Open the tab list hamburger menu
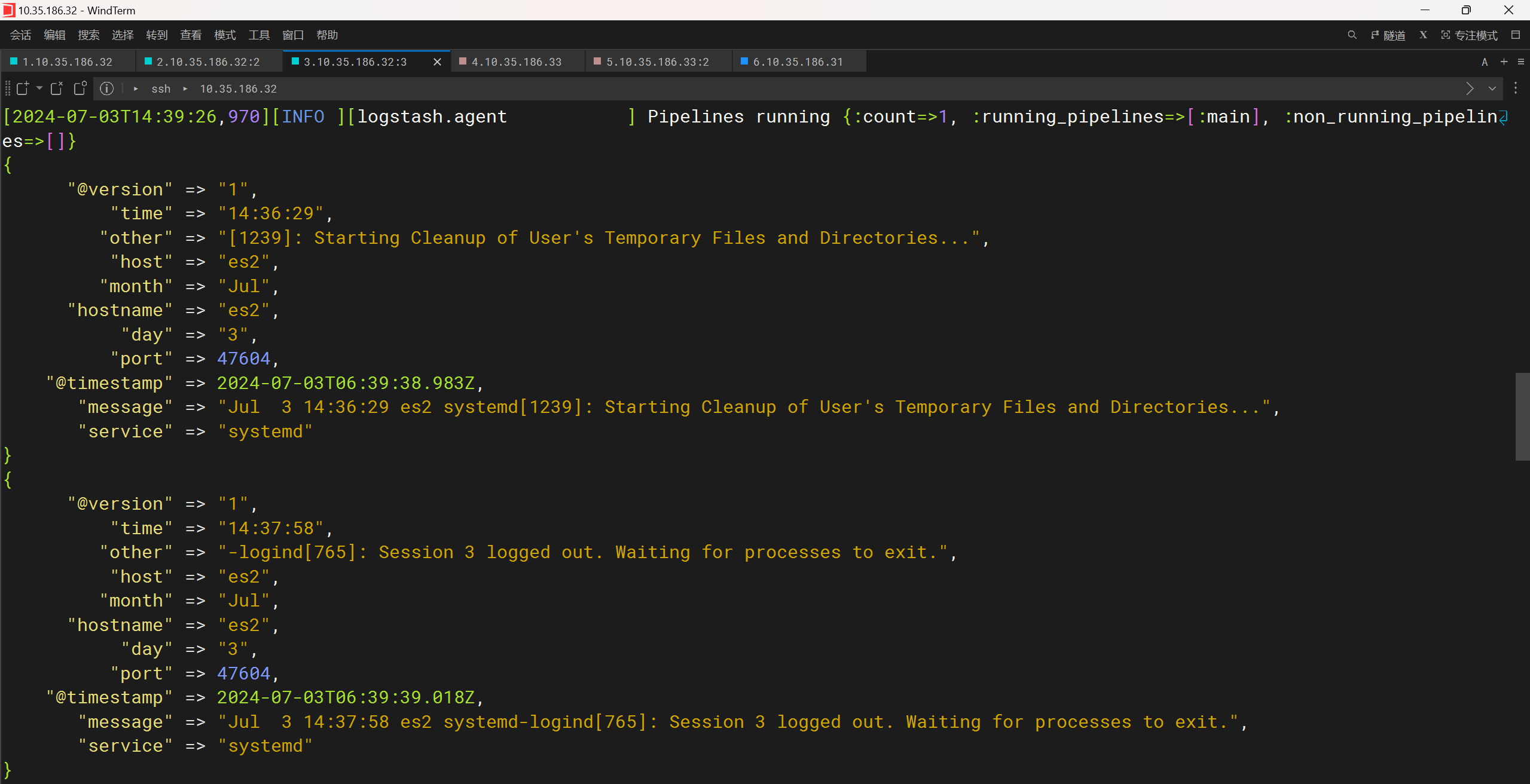Viewport: 1530px width, 784px height. coord(1521,62)
